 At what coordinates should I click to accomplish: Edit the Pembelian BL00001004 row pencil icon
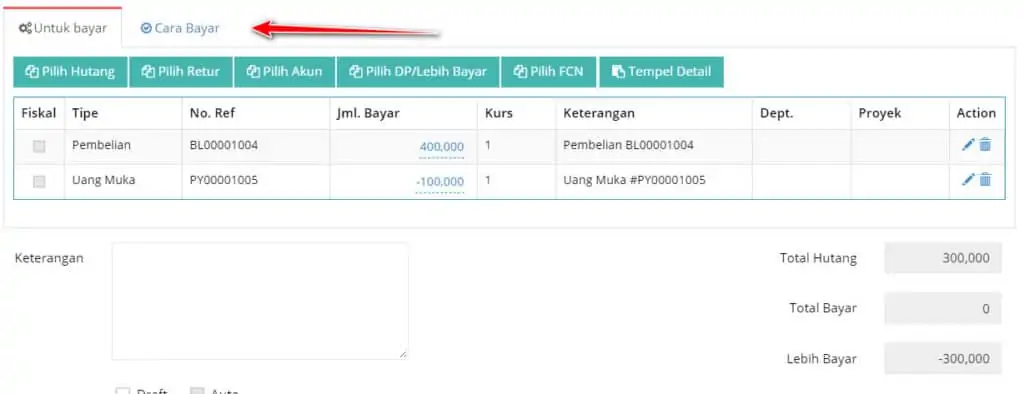[x=968, y=145]
